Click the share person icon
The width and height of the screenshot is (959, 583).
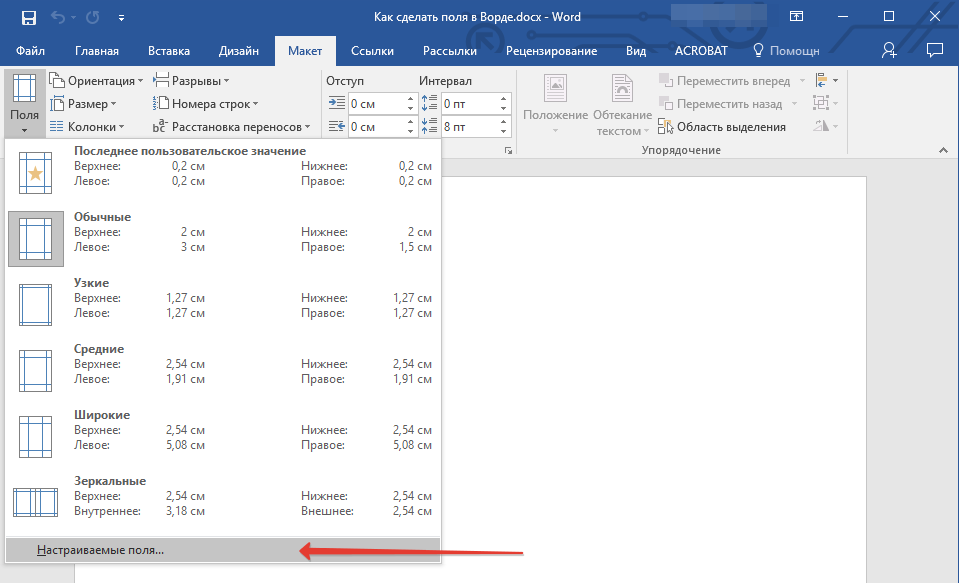click(x=889, y=50)
